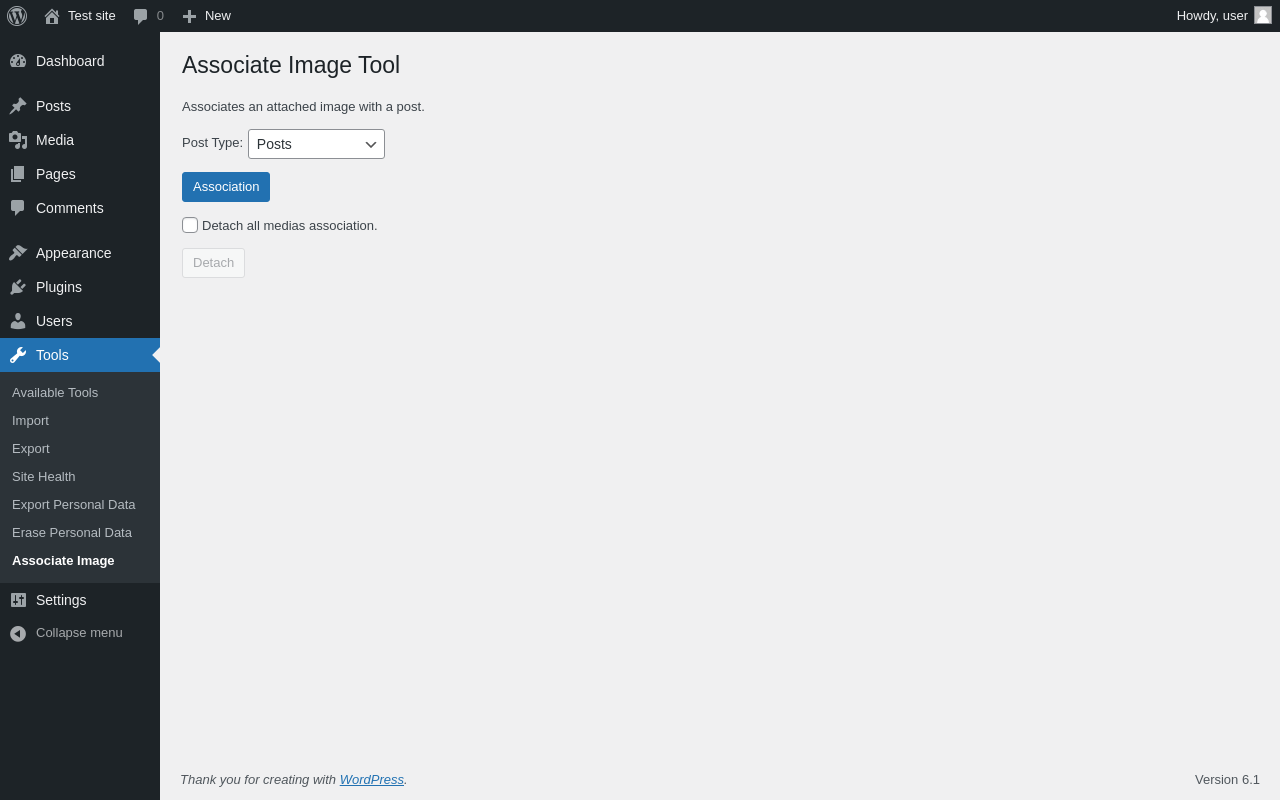Click the plus icon next to New
Screen dimensions: 1280x800
click(x=189, y=16)
